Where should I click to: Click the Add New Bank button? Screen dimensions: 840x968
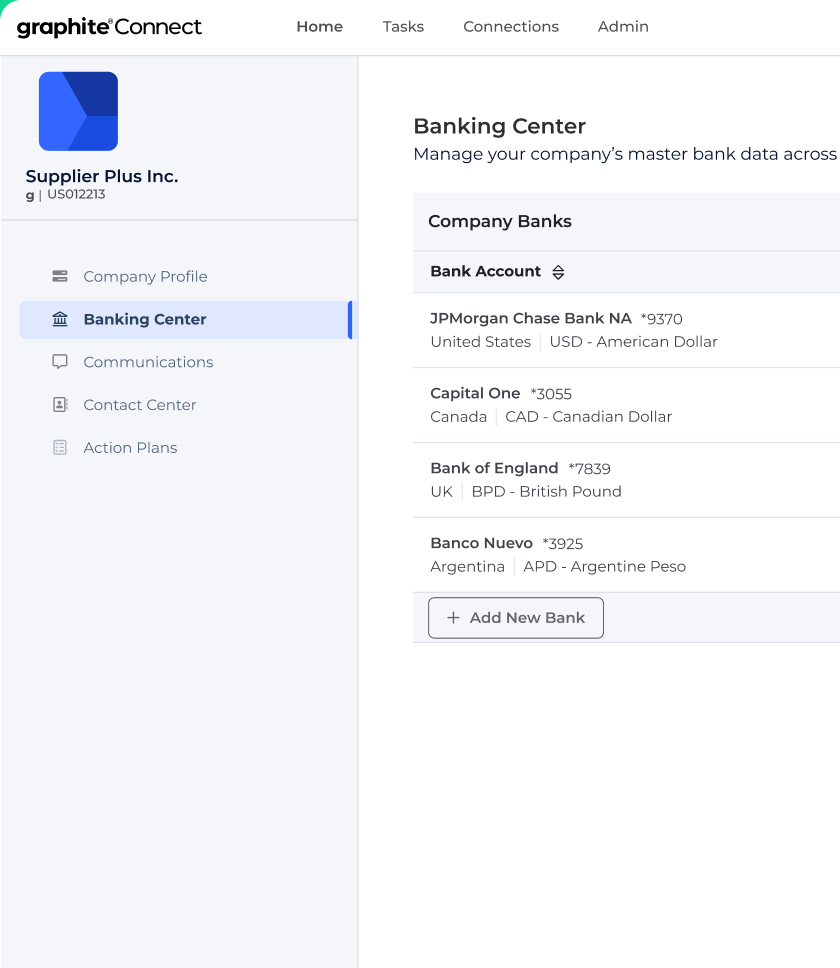click(x=515, y=618)
